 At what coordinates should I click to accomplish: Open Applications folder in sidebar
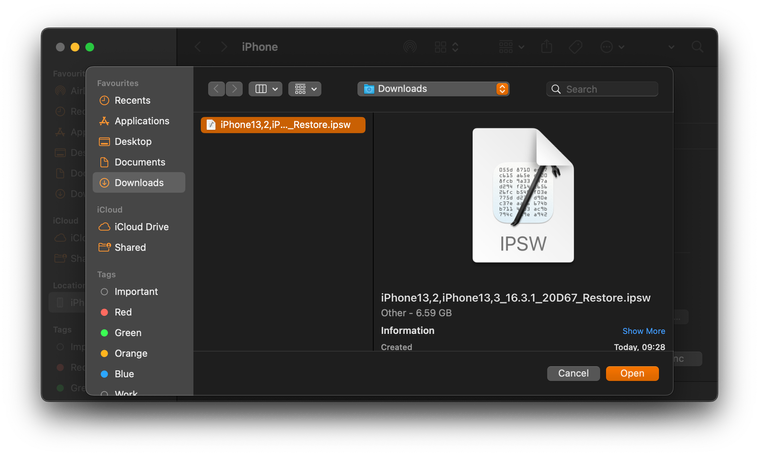coord(141,121)
